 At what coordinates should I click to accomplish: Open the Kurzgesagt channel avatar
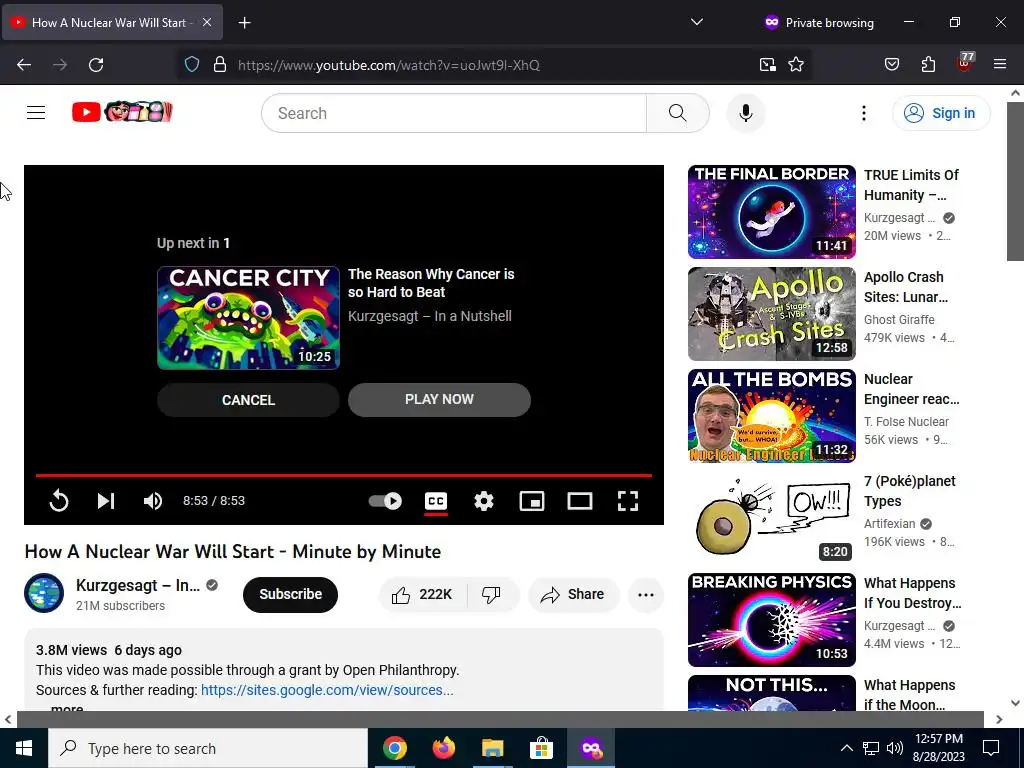(44, 593)
